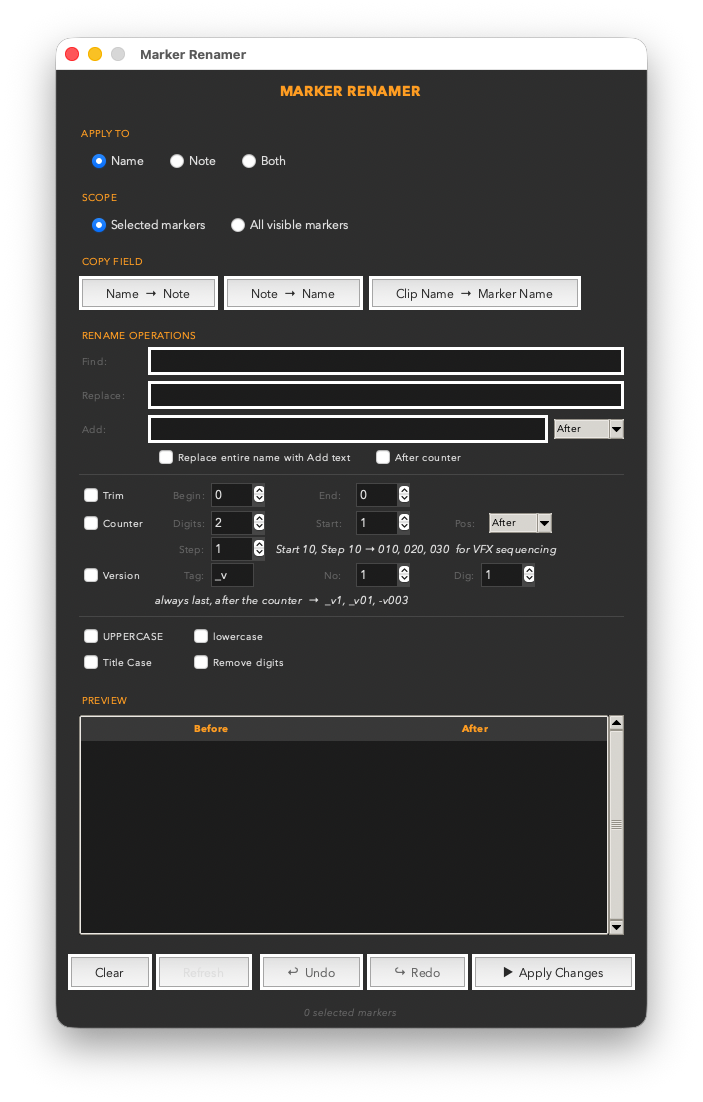Adjust the Version Dig stepper
703x1102 pixels.
coord(529,575)
